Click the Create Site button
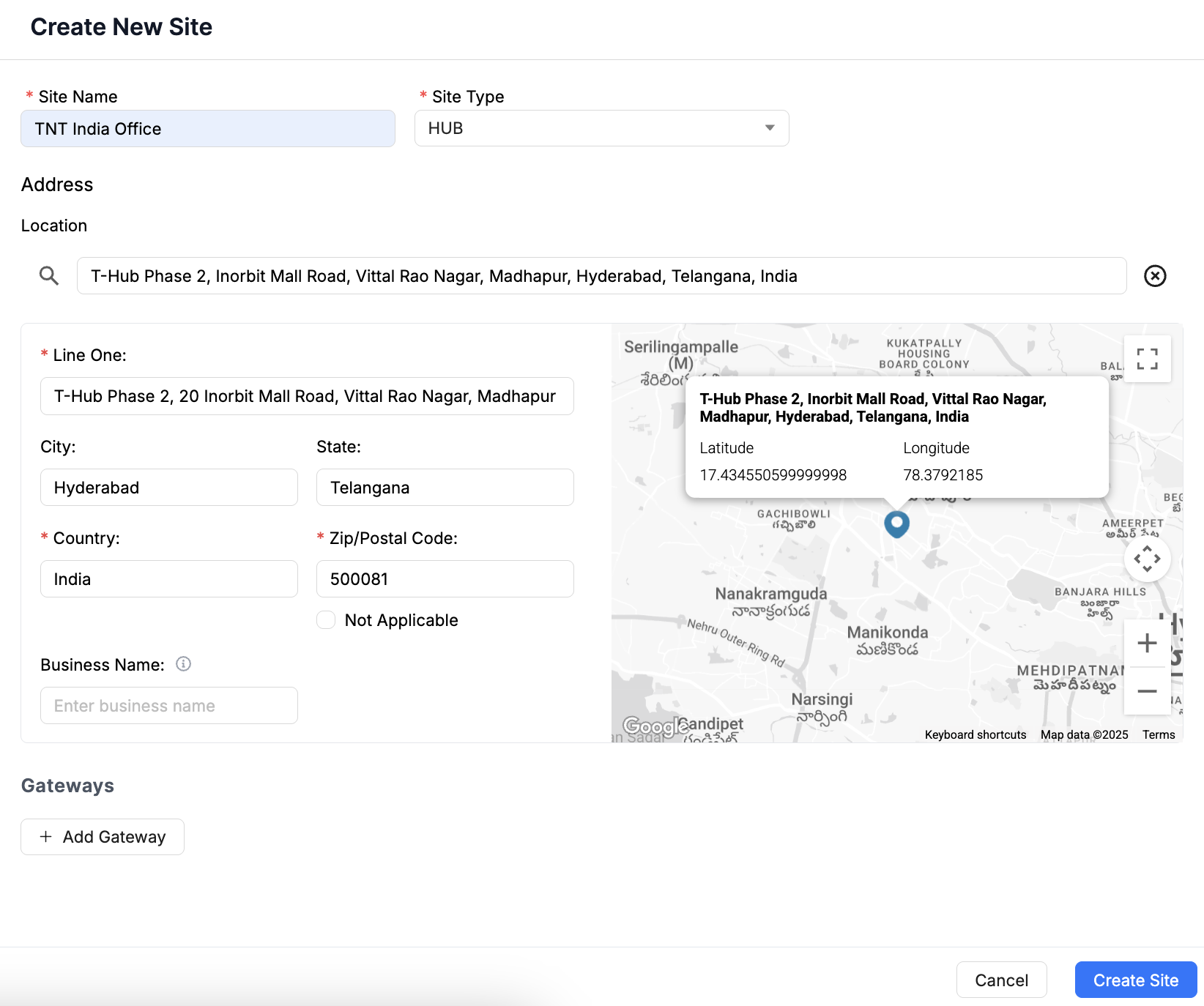The image size is (1204, 1006). (1136, 980)
